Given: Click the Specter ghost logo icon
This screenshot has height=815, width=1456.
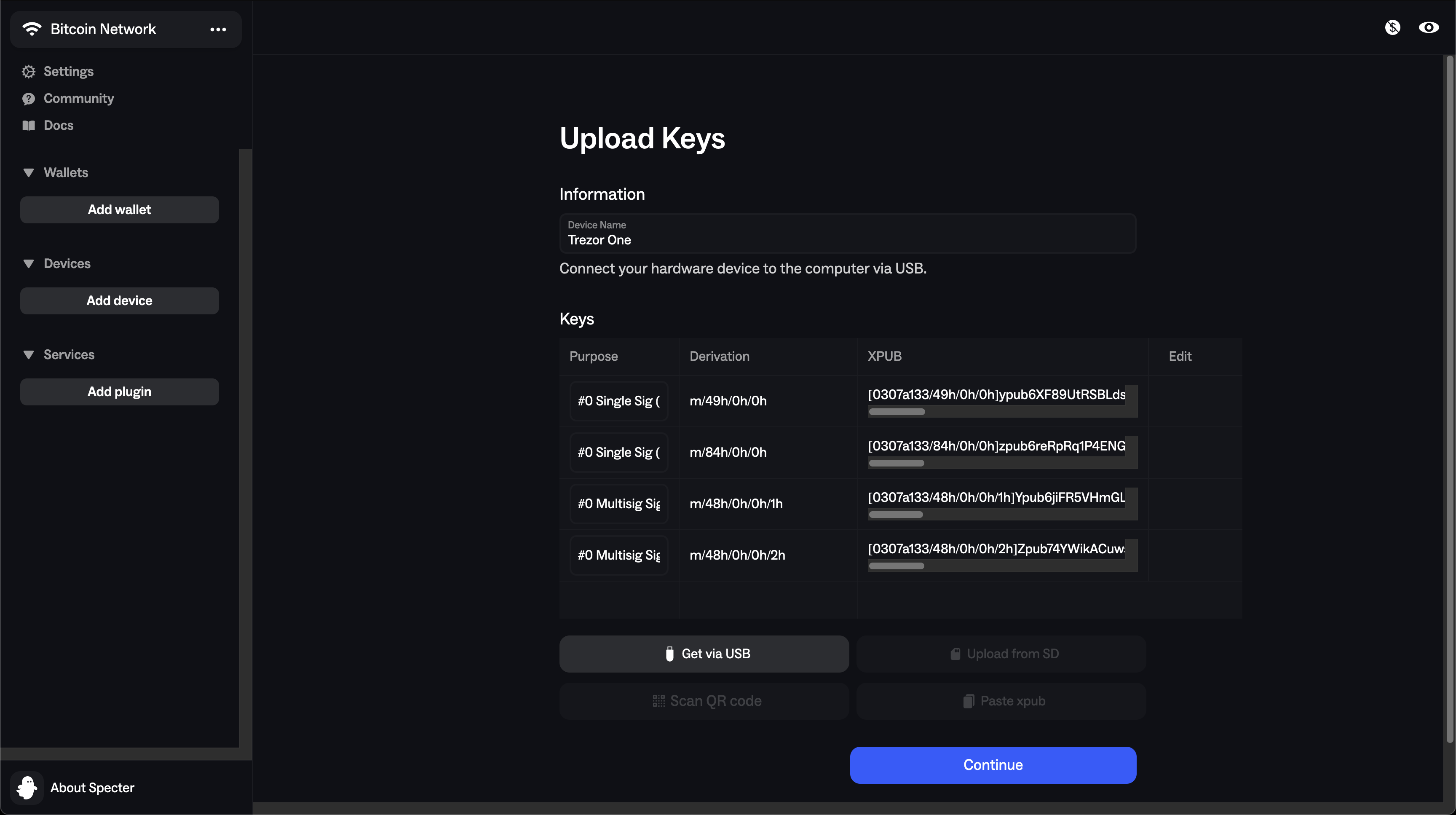Looking at the screenshot, I should (27, 787).
